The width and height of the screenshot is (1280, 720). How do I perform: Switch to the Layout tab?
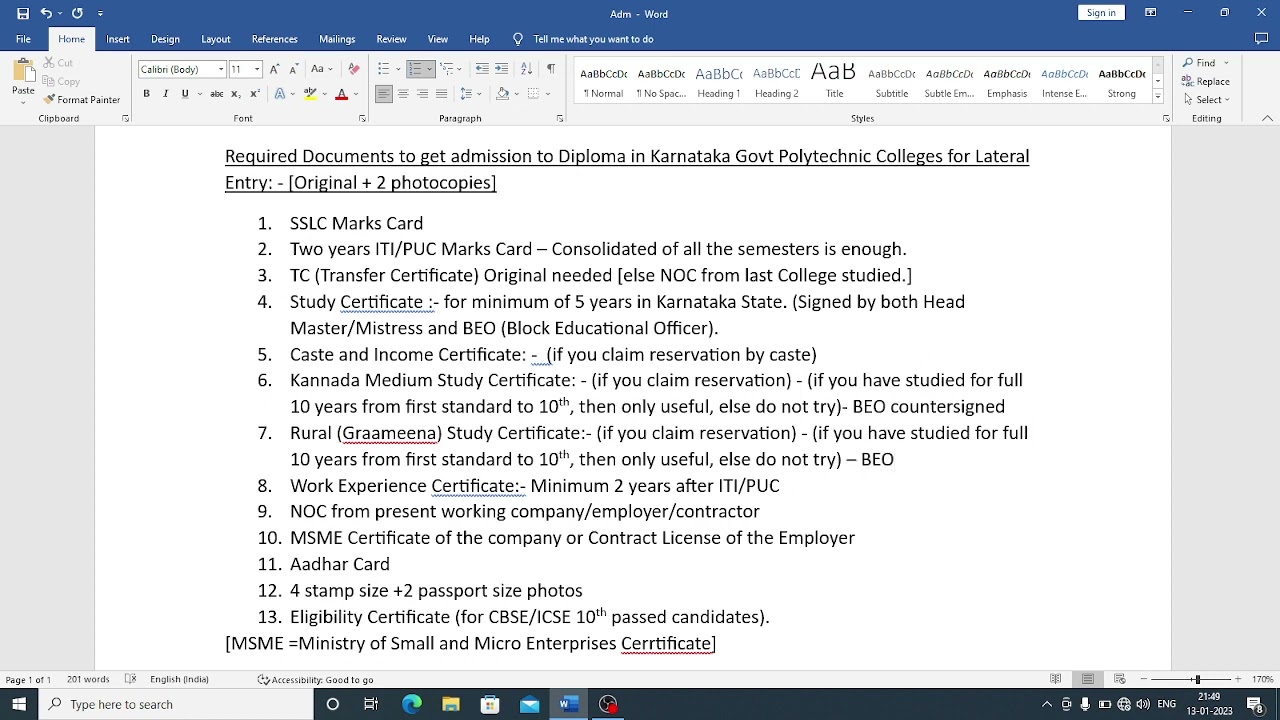pos(216,39)
